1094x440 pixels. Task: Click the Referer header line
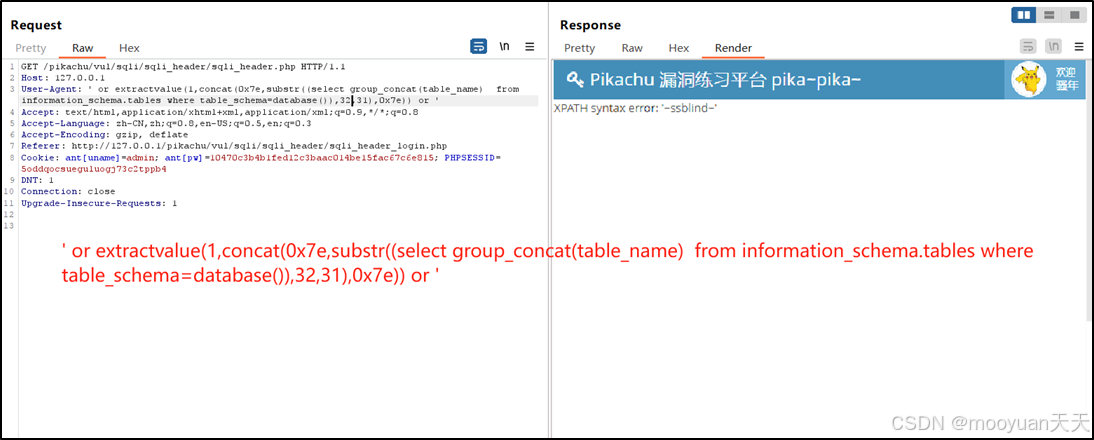[x=234, y=146]
